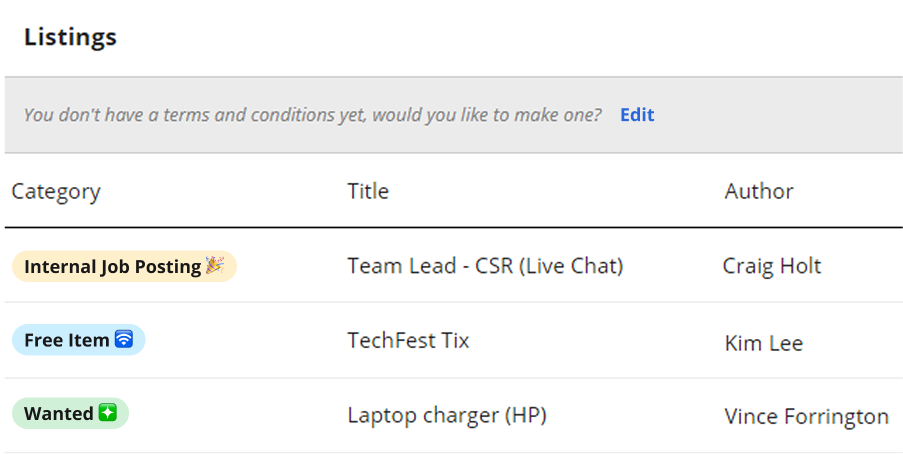
Task: Select the Internal Job Posting category tag
Action: click(x=124, y=266)
